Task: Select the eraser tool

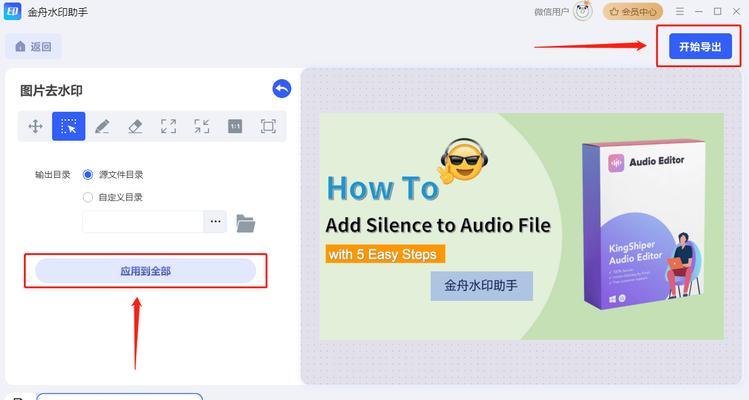Action: [135, 127]
